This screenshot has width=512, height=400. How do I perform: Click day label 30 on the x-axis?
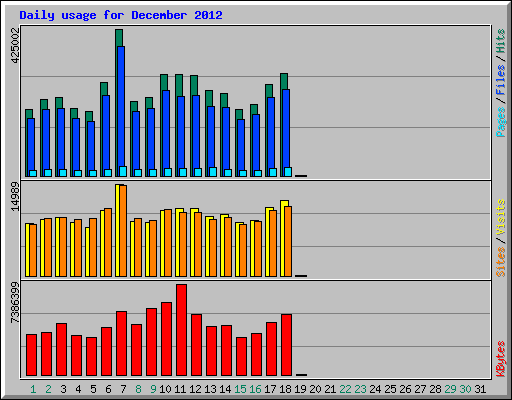pyautogui.click(x=465, y=389)
